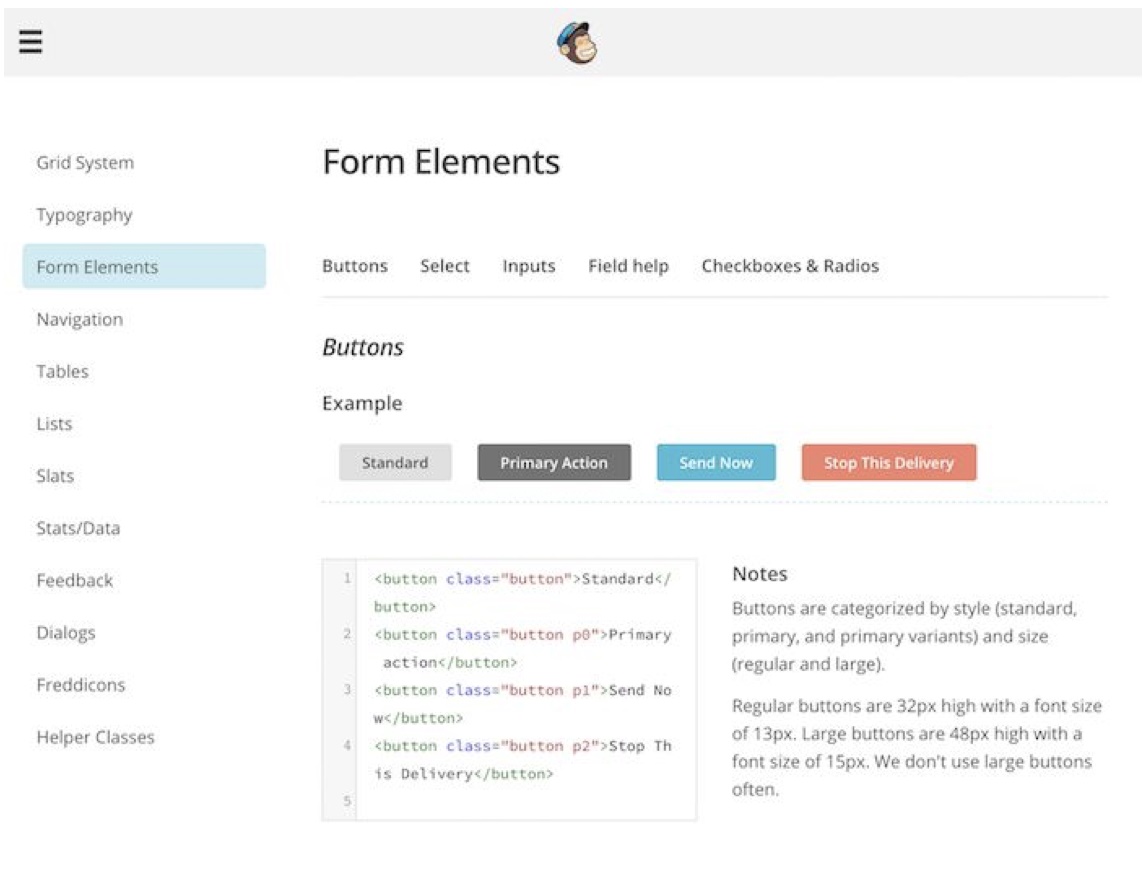
Task: Click code line with 'button p0' class
Action: pos(522,649)
